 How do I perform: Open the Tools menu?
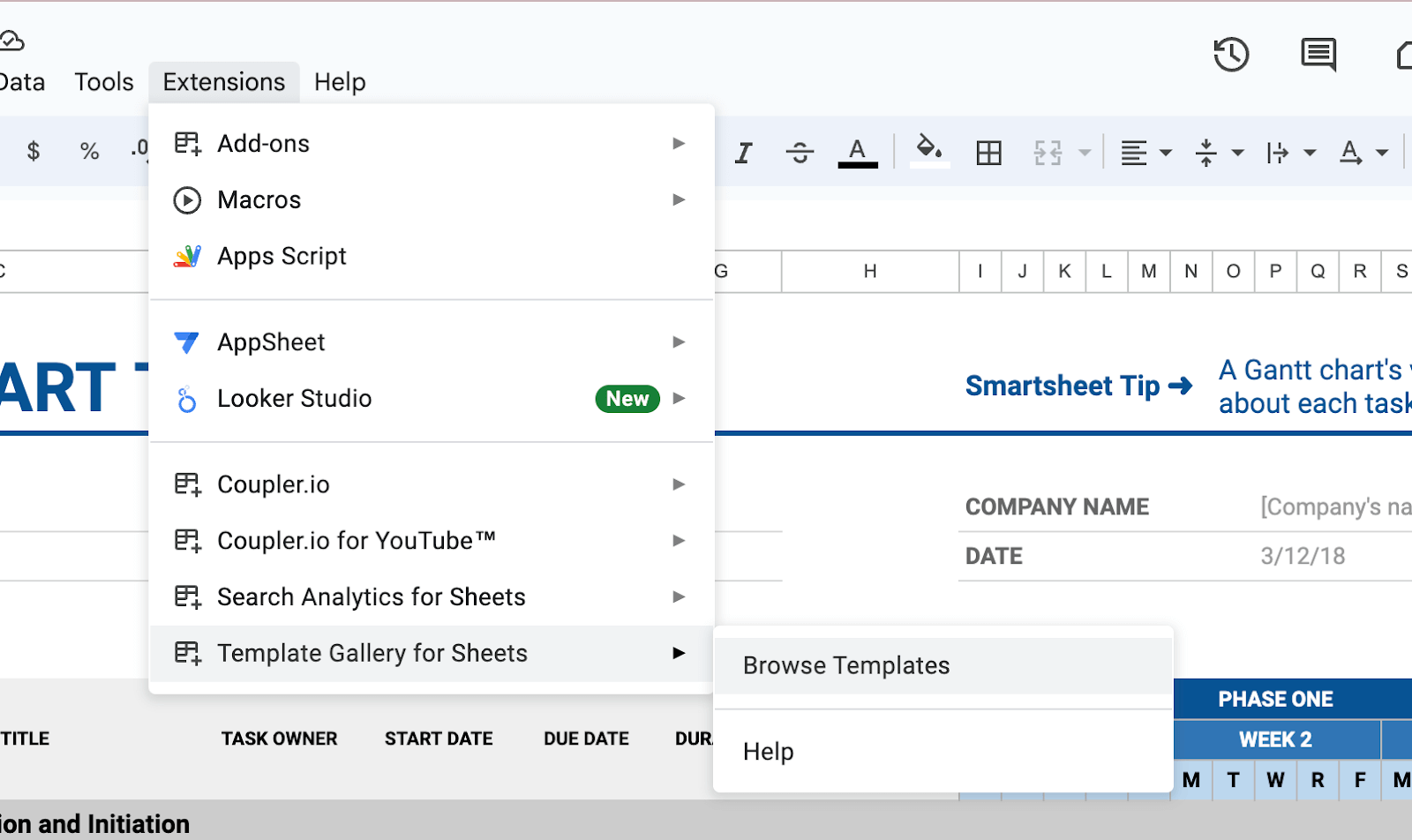point(104,82)
